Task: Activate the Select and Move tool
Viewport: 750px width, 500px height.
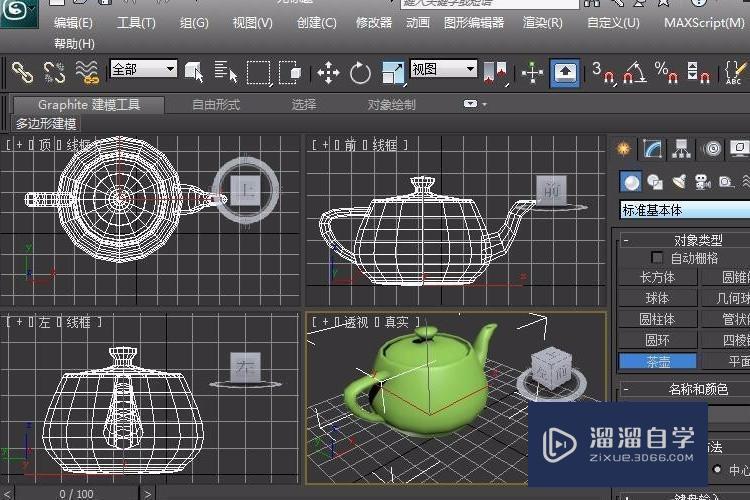Action: (x=328, y=72)
